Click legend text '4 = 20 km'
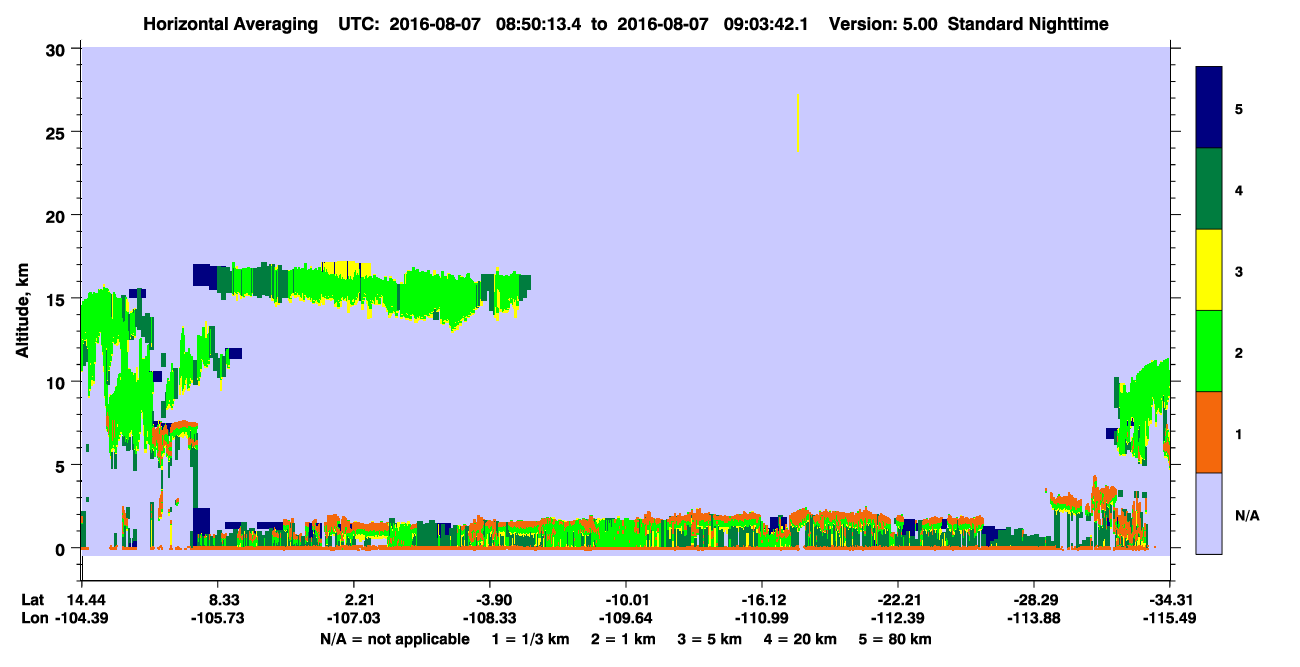Screen dimensions: 1300x667 click(799, 639)
